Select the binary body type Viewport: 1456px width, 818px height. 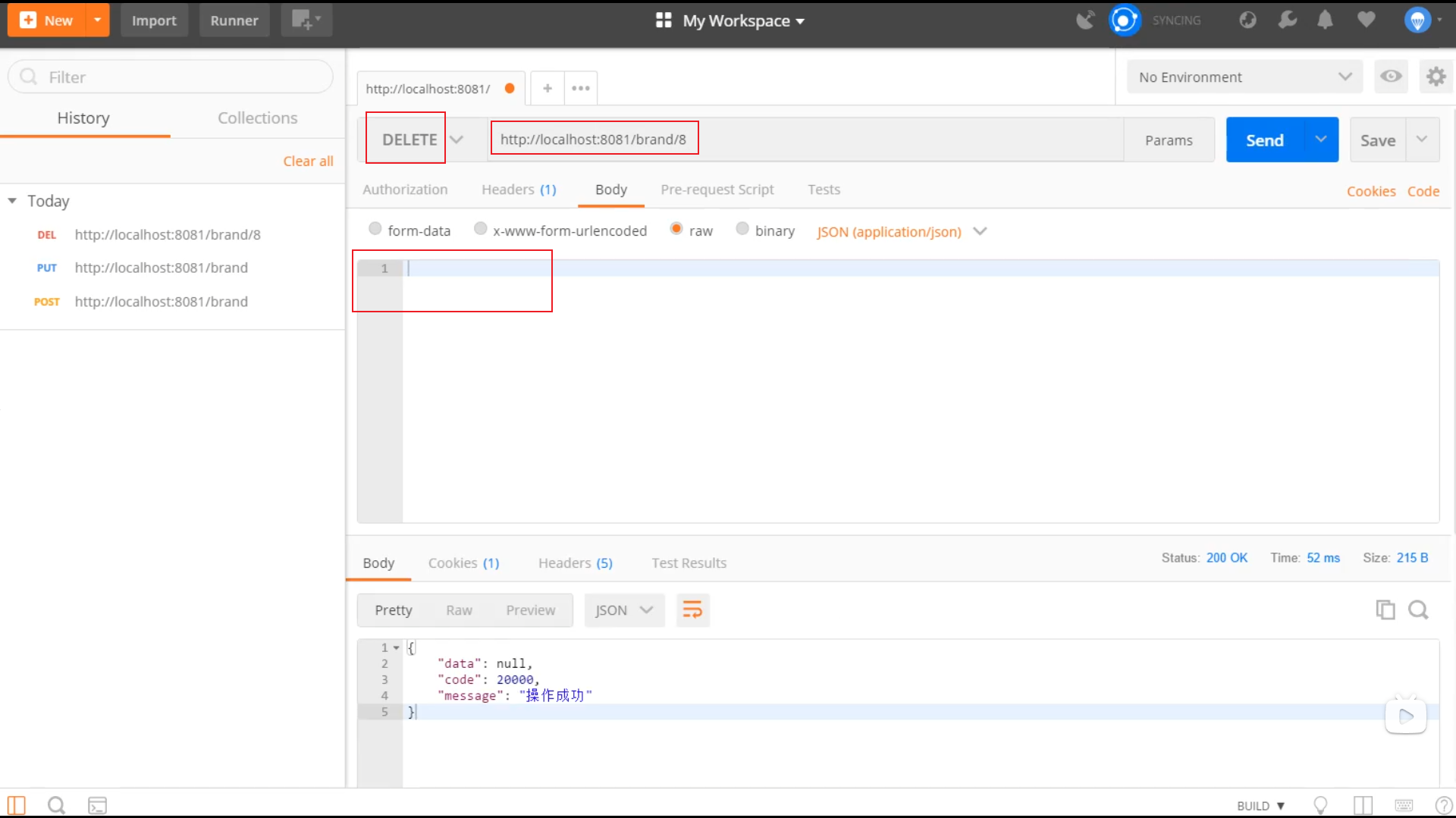(742, 229)
